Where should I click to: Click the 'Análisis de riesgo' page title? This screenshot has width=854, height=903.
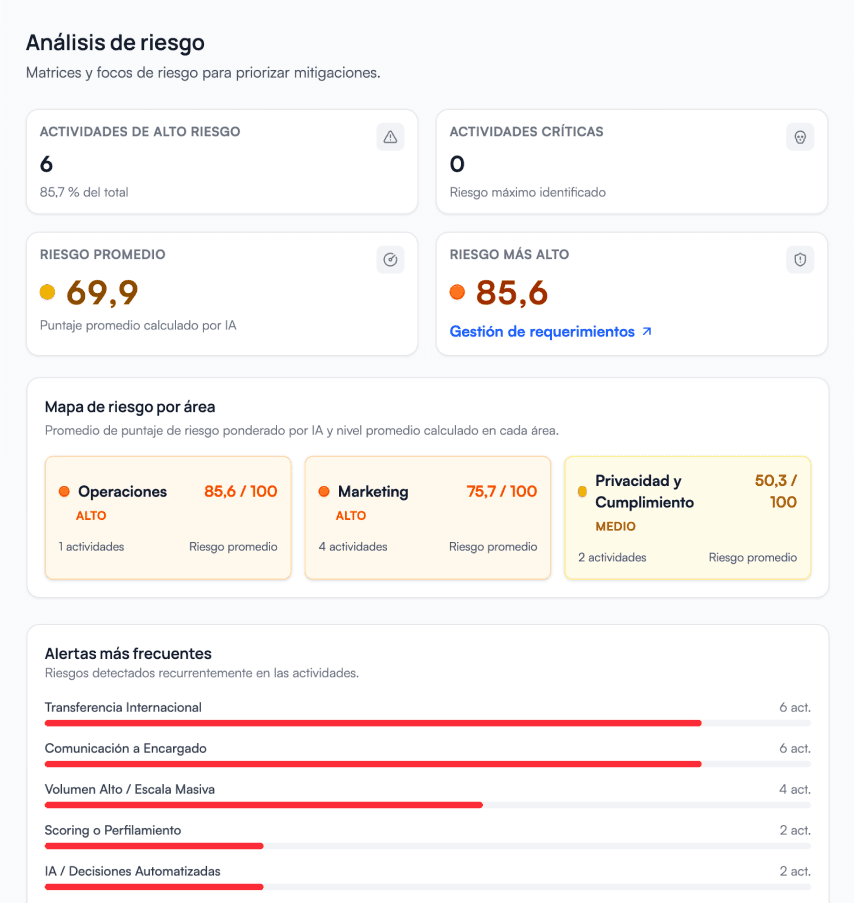point(115,43)
